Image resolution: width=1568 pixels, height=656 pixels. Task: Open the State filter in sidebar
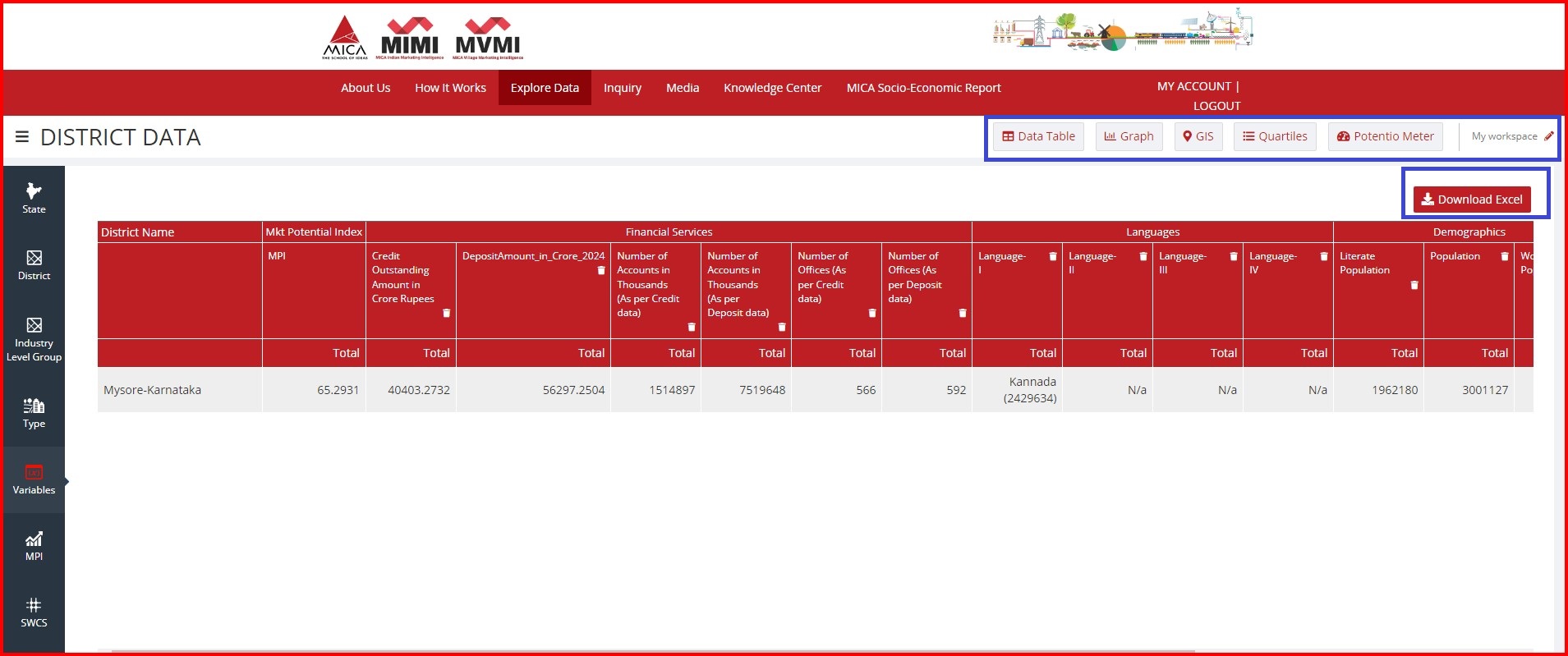(34, 198)
